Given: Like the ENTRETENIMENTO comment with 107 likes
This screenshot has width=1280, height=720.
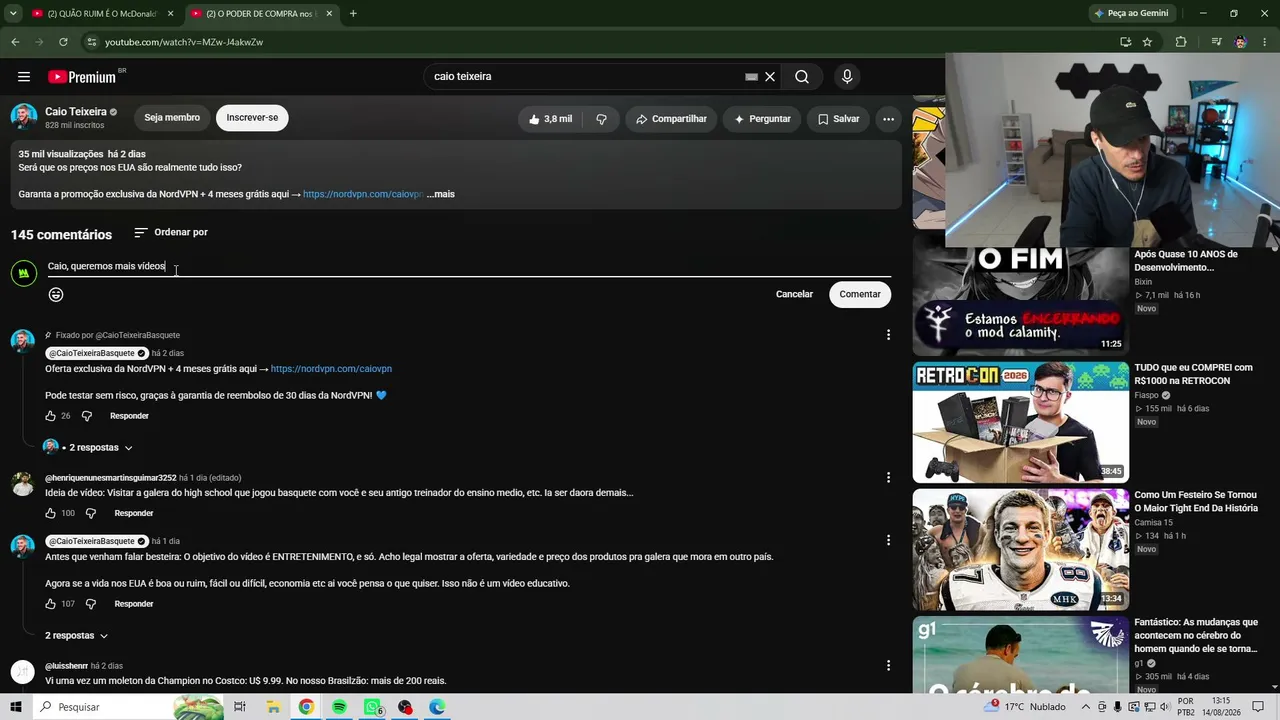Looking at the screenshot, I should coord(50,604).
